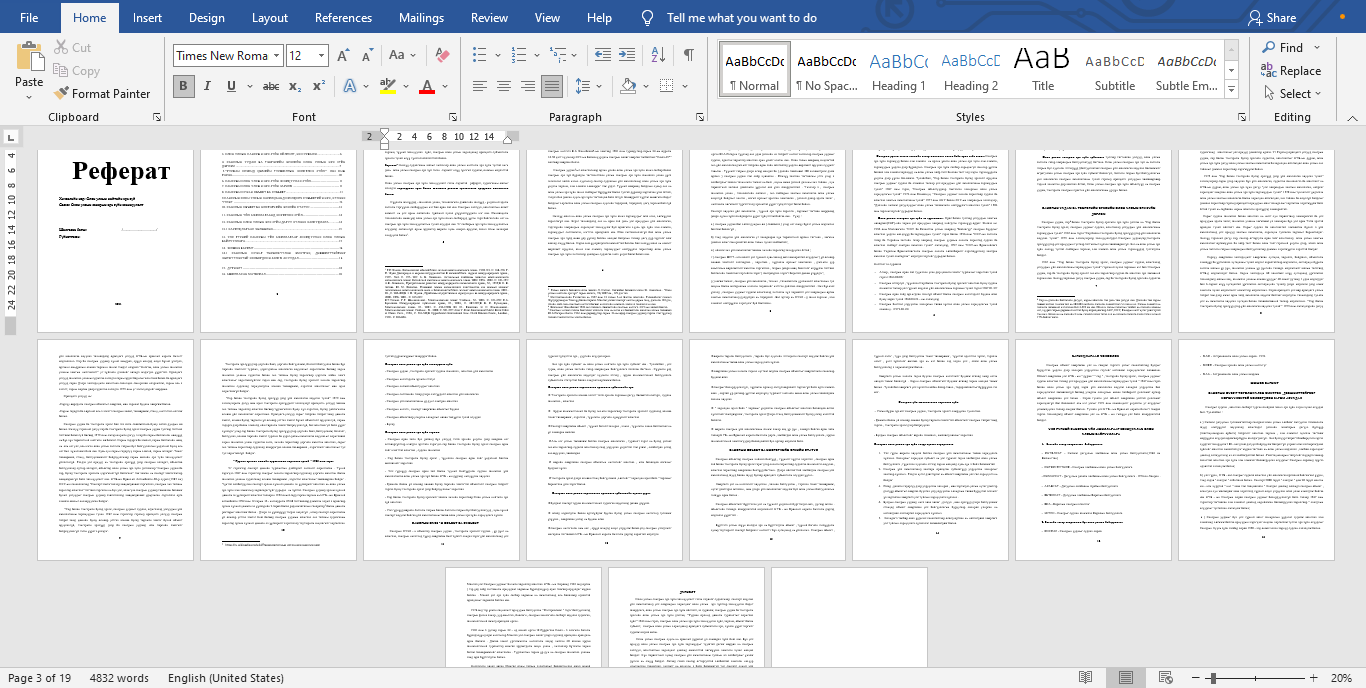Expand the Change Case menu
This screenshot has width=1366, height=688.
(x=402, y=55)
